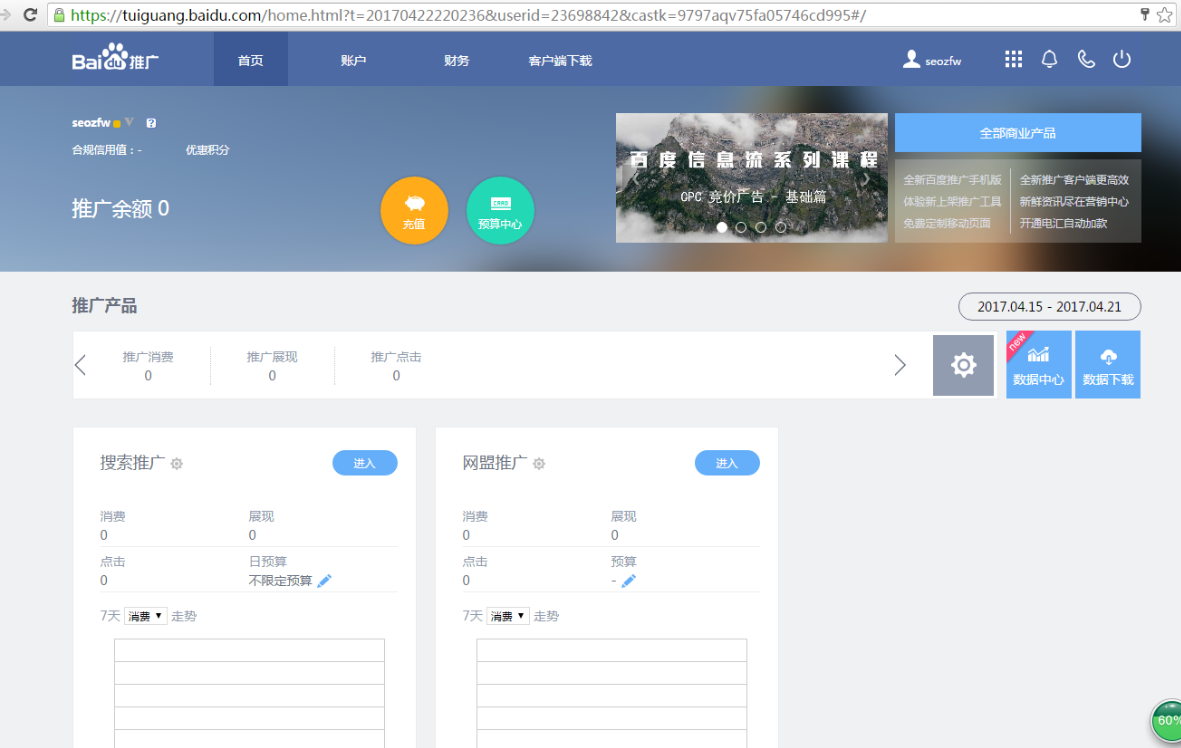
Task: Click right chevron in metrics strip
Action: [900, 365]
